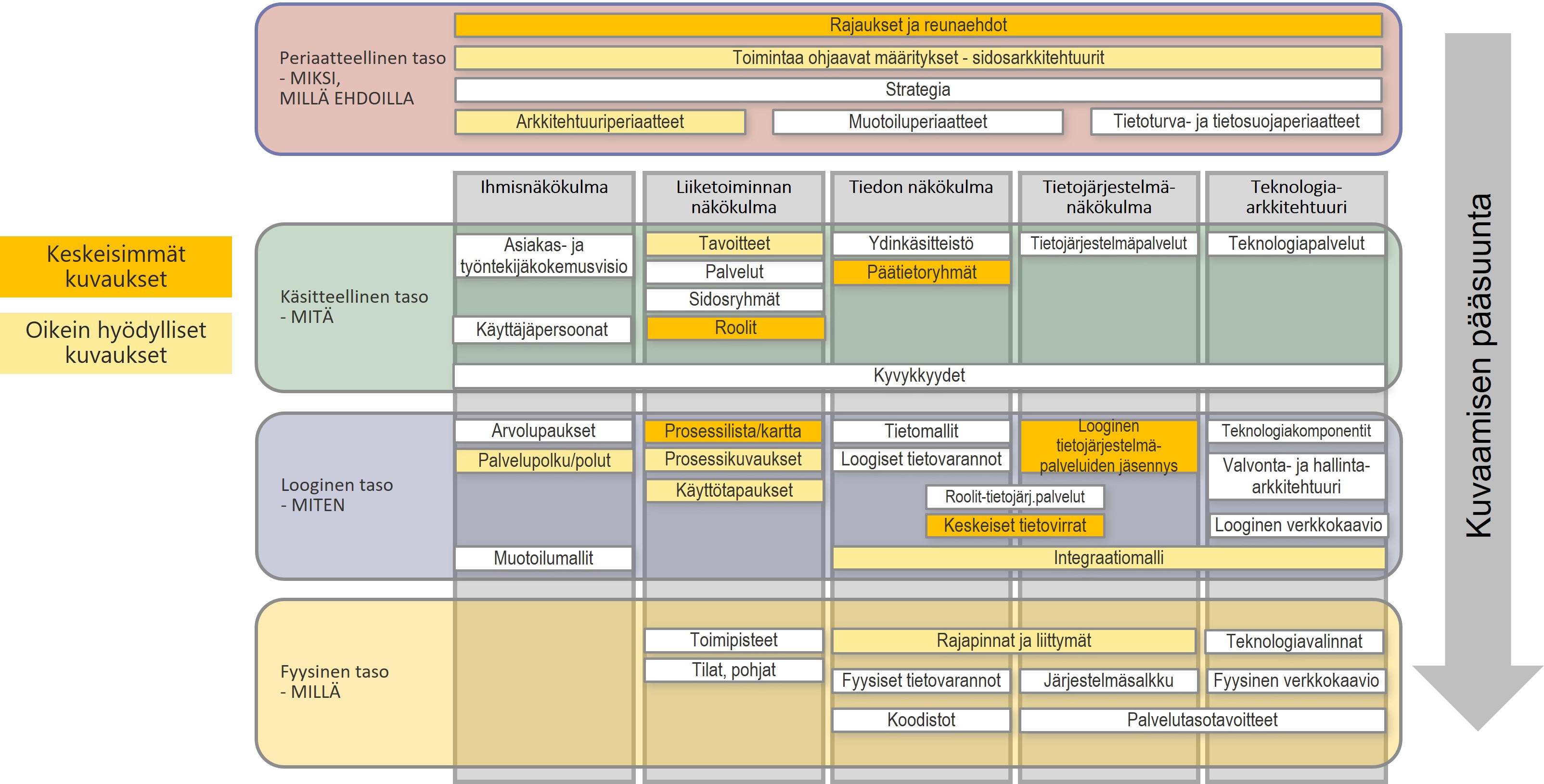1544x784 pixels.
Task: Select the Palvelutasotavoitteet box
Action: [x=1202, y=720]
